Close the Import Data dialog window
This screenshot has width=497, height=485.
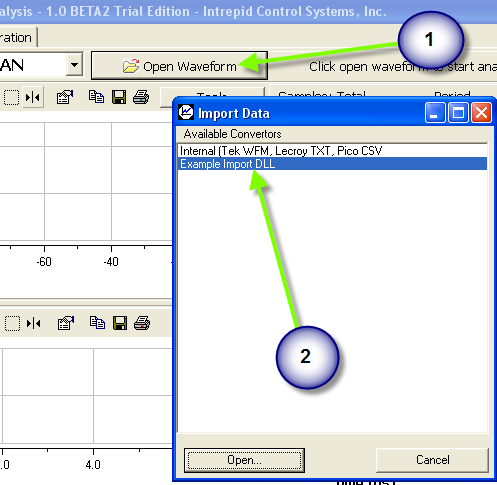pyautogui.click(x=481, y=113)
